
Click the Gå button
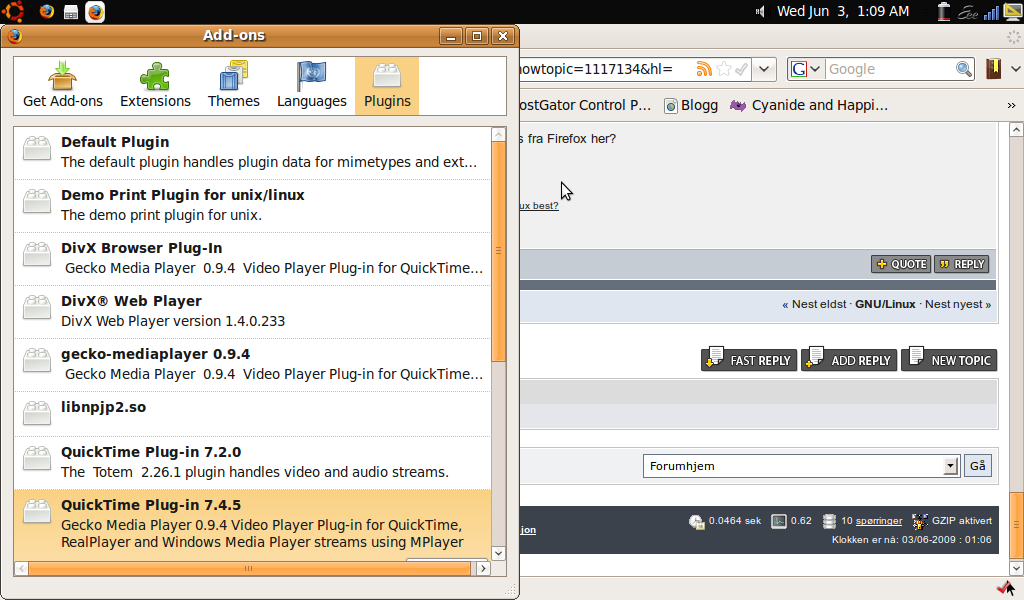pyautogui.click(x=978, y=466)
